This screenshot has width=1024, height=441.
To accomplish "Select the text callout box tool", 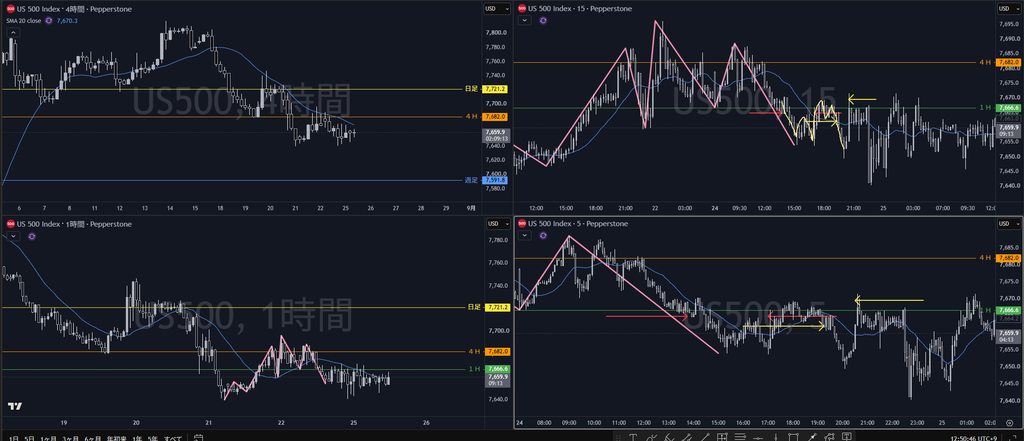I will [x=846, y=437].
